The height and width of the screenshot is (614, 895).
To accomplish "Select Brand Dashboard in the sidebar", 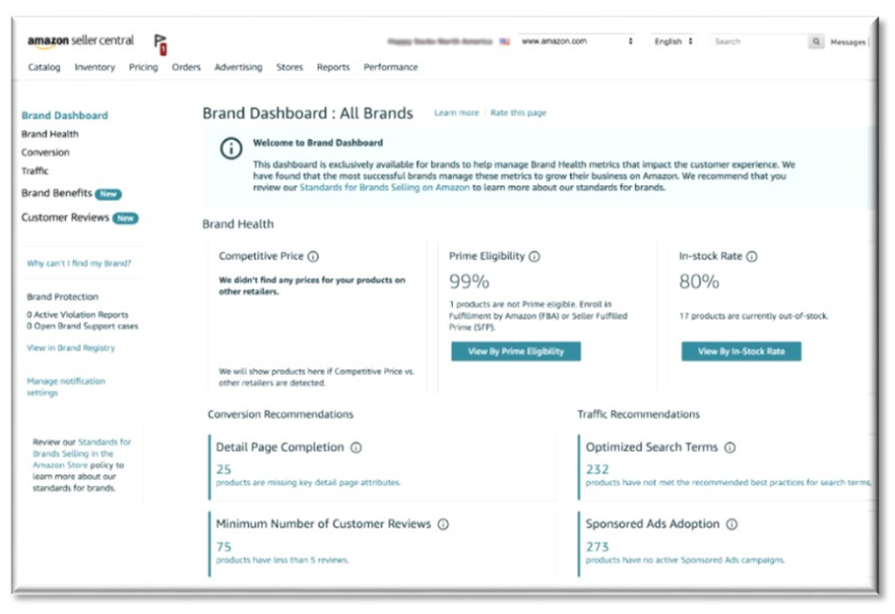I will (64, 115).
